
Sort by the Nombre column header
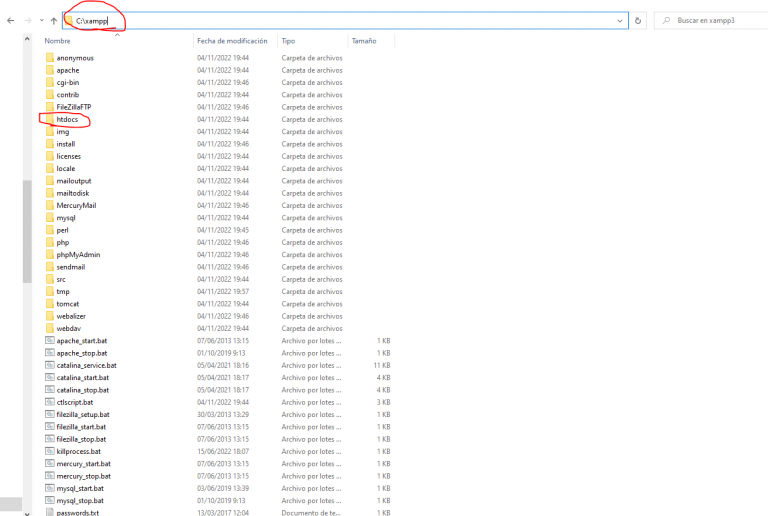coord(58,41)
